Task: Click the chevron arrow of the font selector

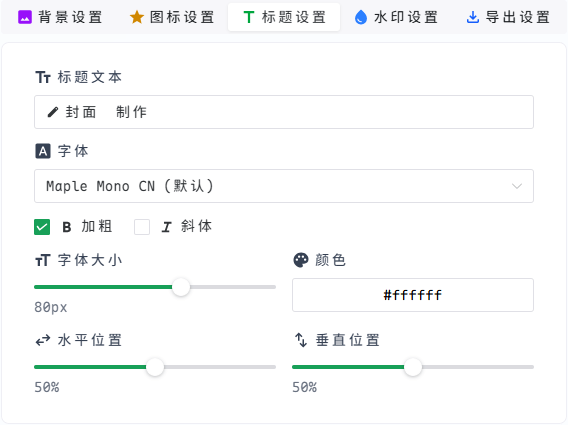Action: point(517,186)
